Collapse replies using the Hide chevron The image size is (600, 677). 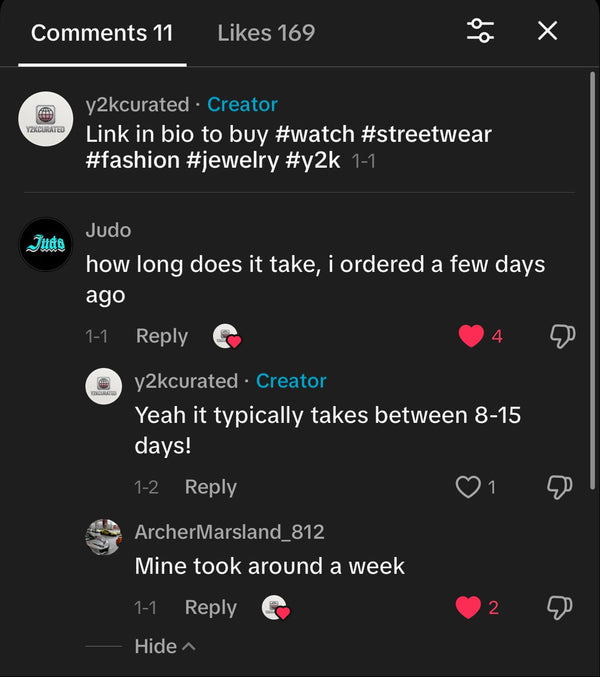pyautogui.click(x=165, y=646)
